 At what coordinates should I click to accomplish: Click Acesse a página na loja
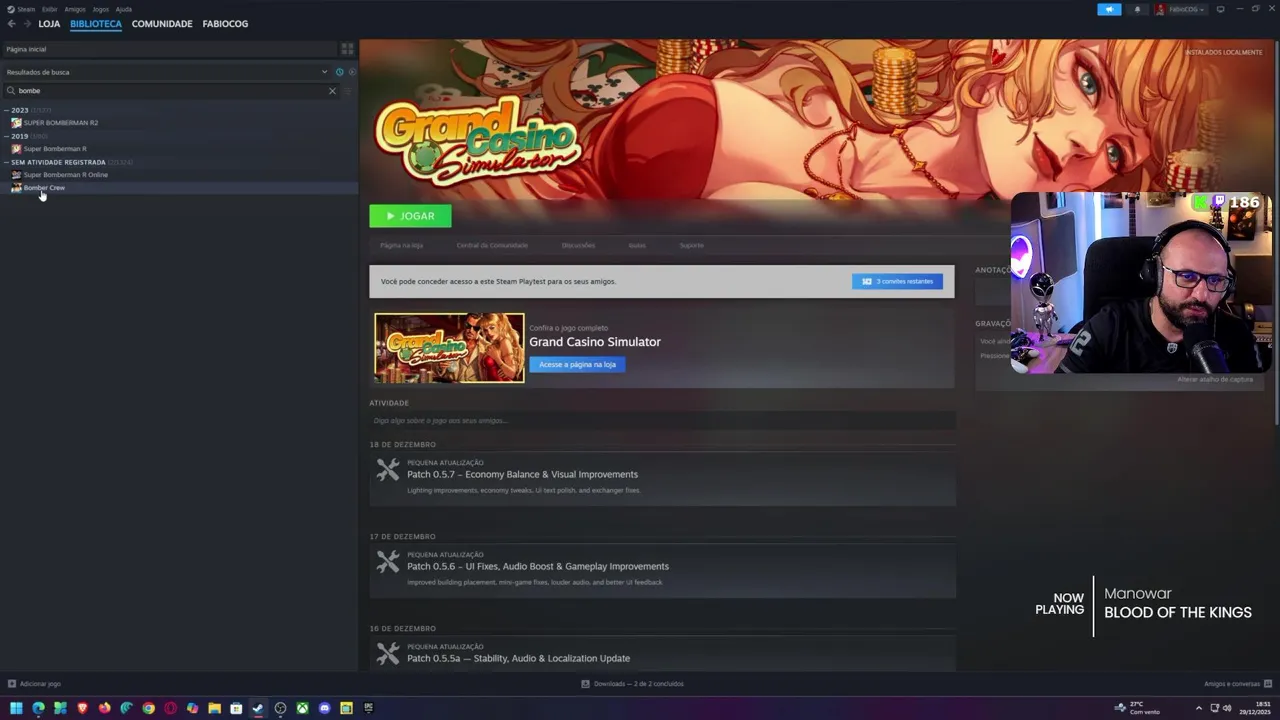[x=577, y=364]
